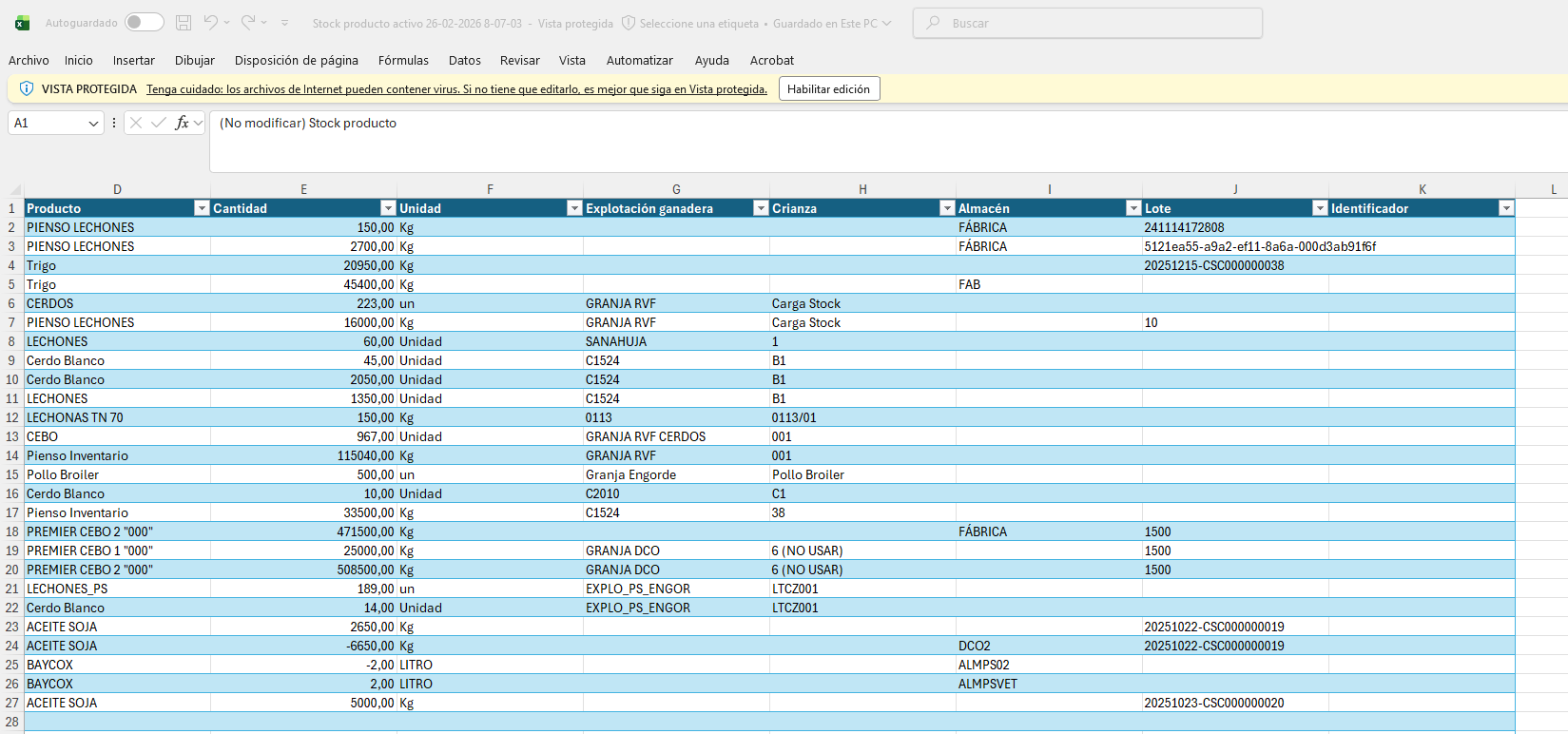This screenshot has width=1568, height=734.
Task: Customize Quick Access Toolbar dropdown
Action: point(284,23)
